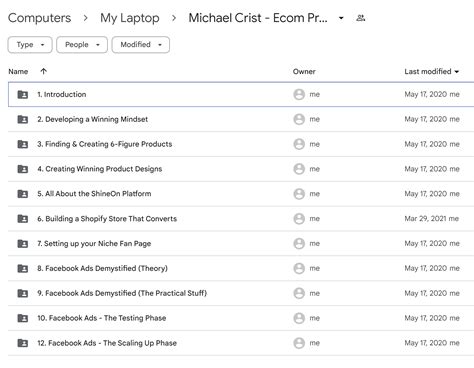Click folder icon for 5. All About the ShineOn Platform
Viewport: 474px width, 368px height.
23,194
